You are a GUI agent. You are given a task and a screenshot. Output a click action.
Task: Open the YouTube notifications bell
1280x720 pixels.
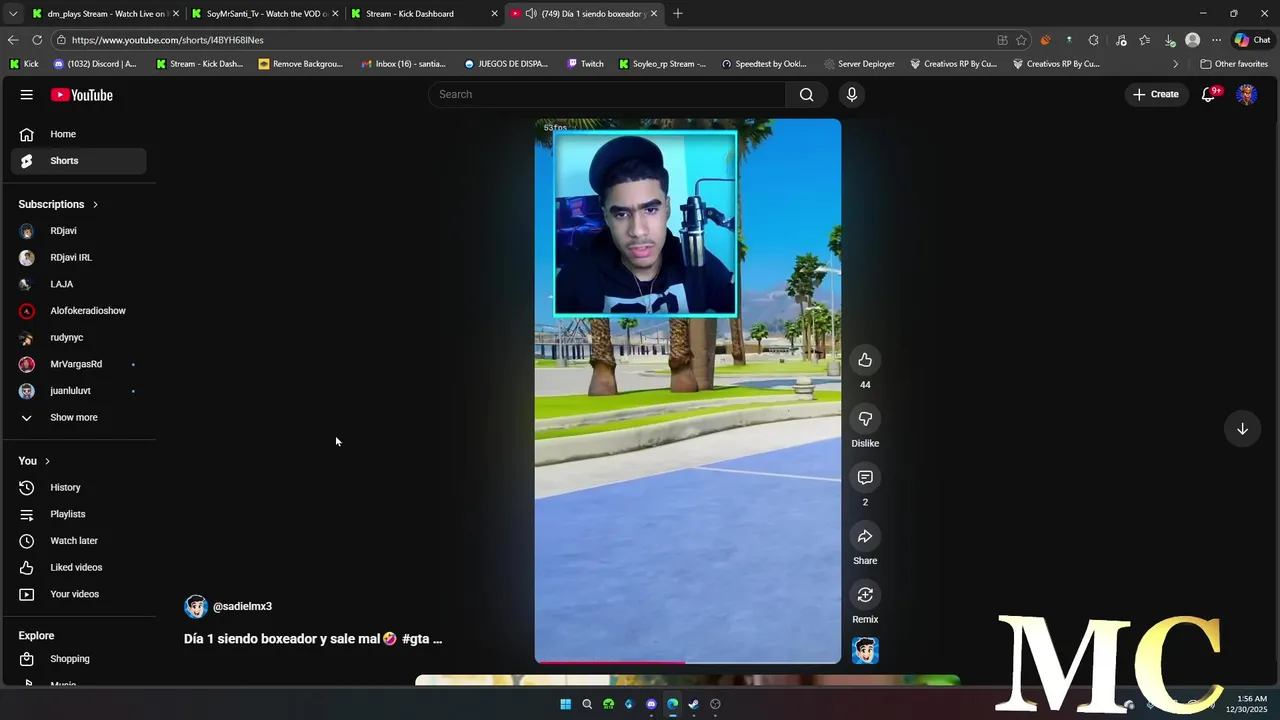[x=1208, y=94]
